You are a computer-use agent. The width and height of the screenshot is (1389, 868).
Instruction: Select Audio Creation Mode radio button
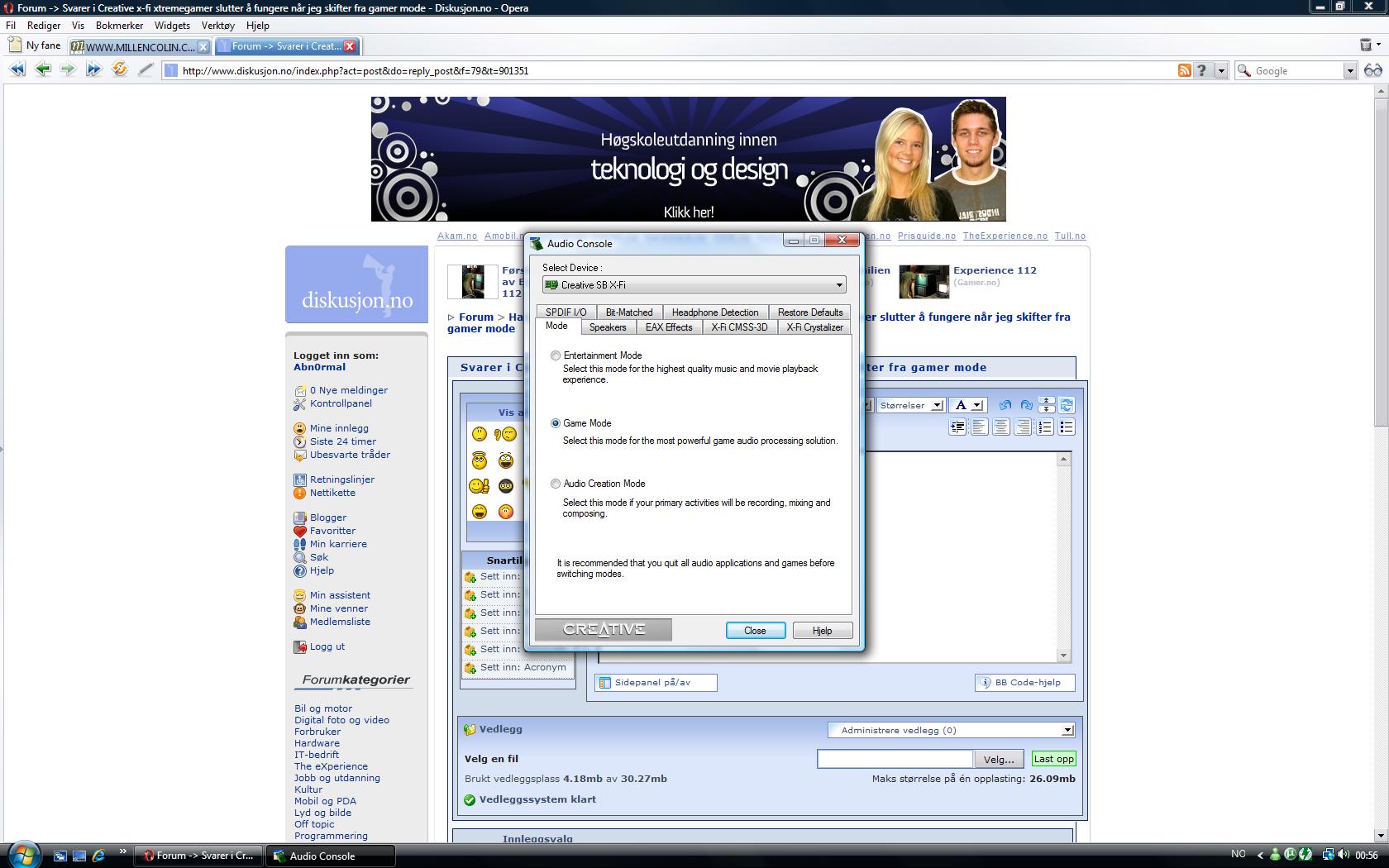click(556, 484)
